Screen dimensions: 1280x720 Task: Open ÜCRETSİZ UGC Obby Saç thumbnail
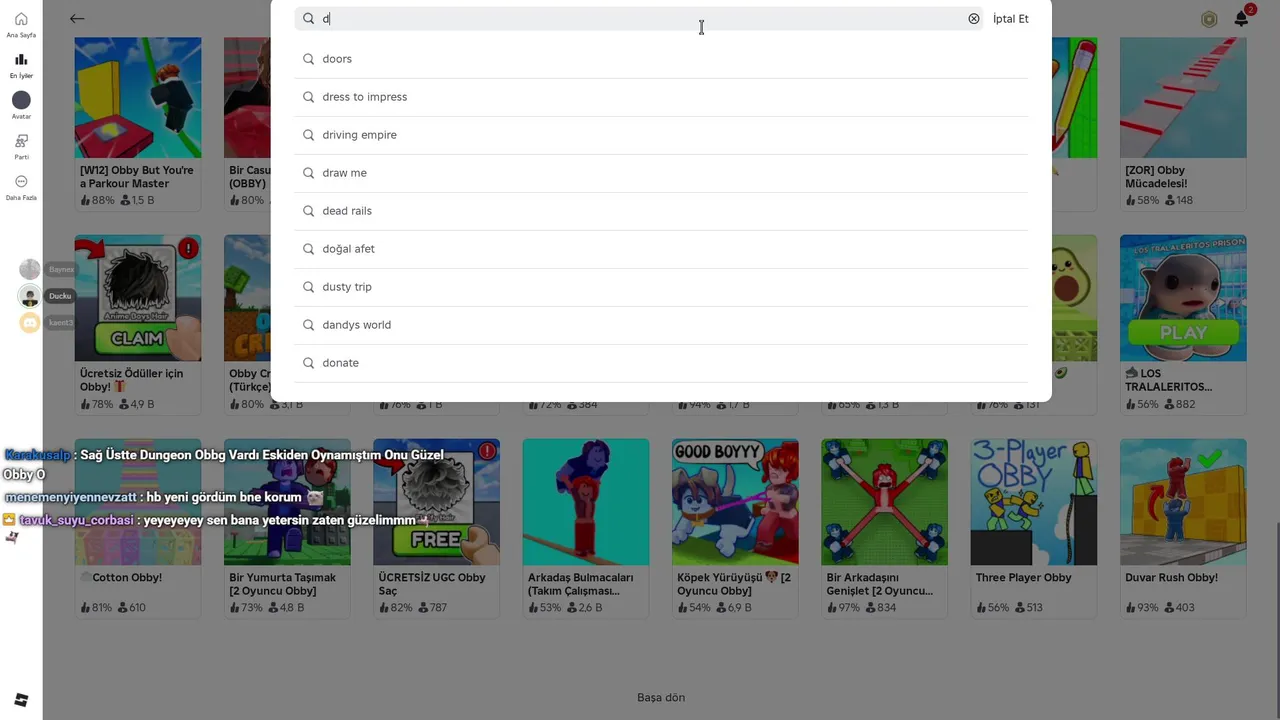(436, 502)
